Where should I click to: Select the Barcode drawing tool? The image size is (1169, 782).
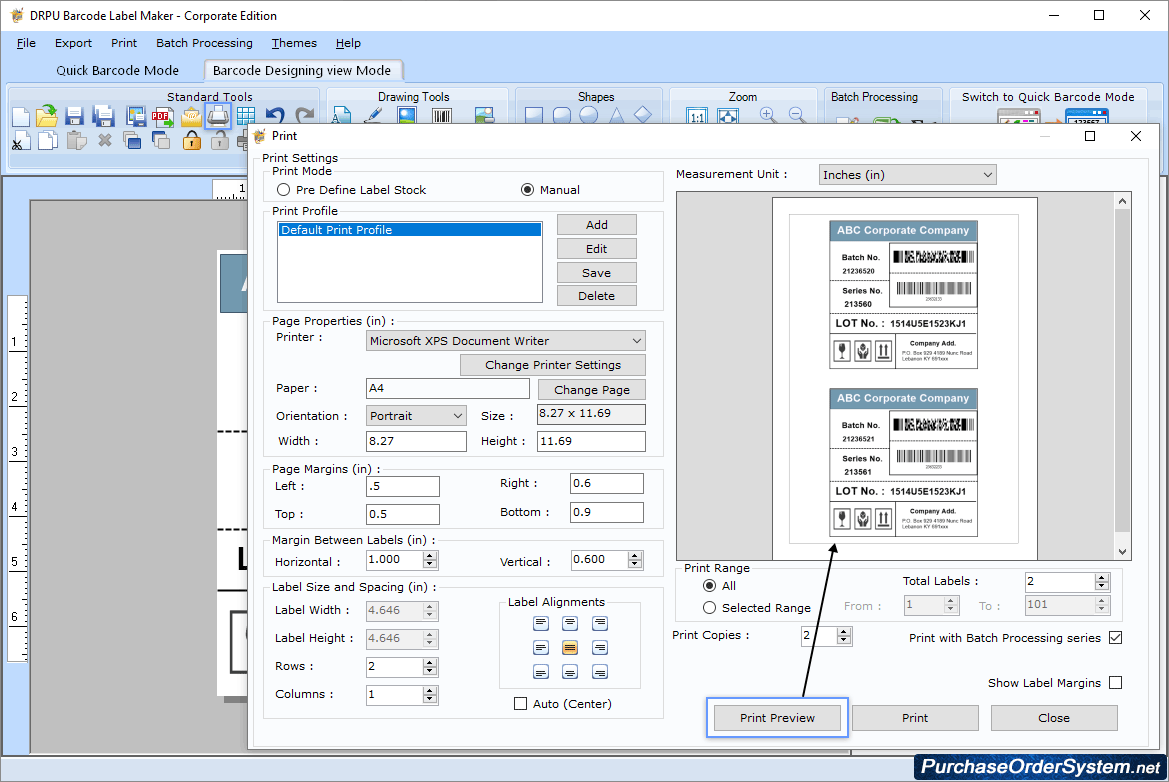[x=440, y=115]
